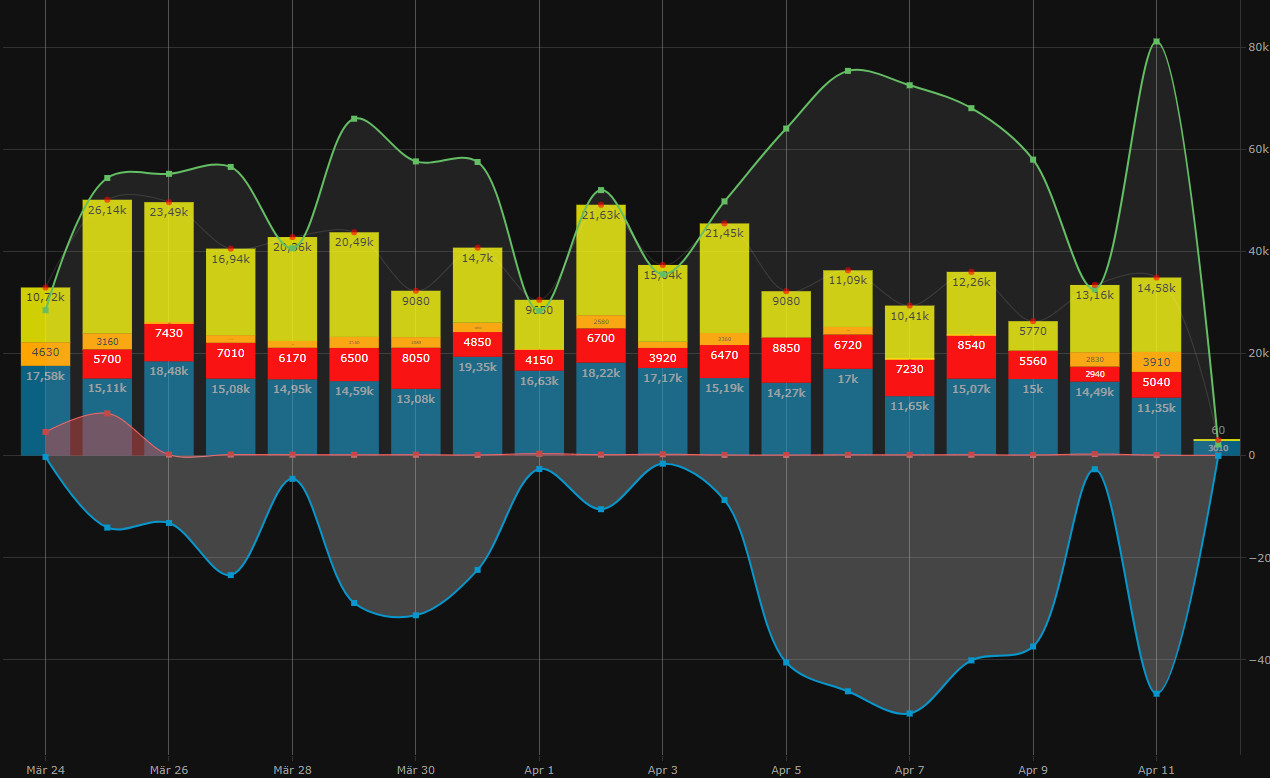Click the small blue 3010 bar
The image size is (1270, 778).
1217,448
